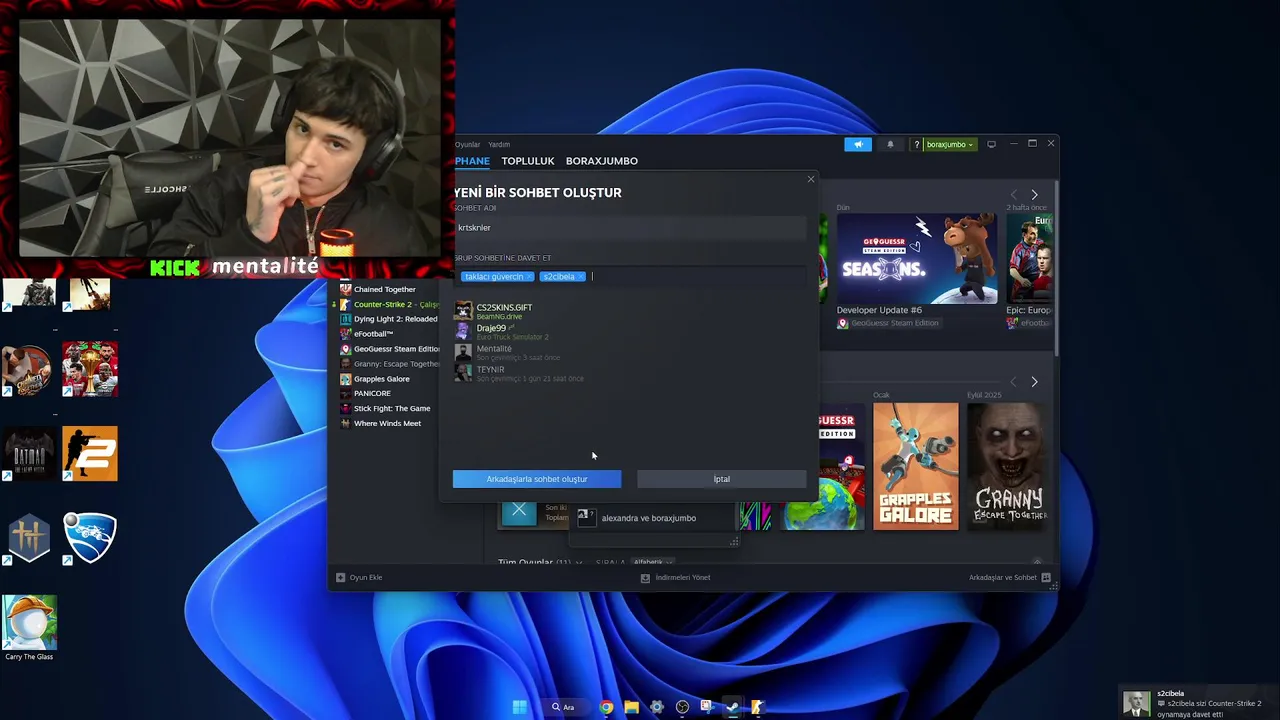Open the Counter-Strike 2 desktop shortcut
1280x720 pixels.
[90, 454]
